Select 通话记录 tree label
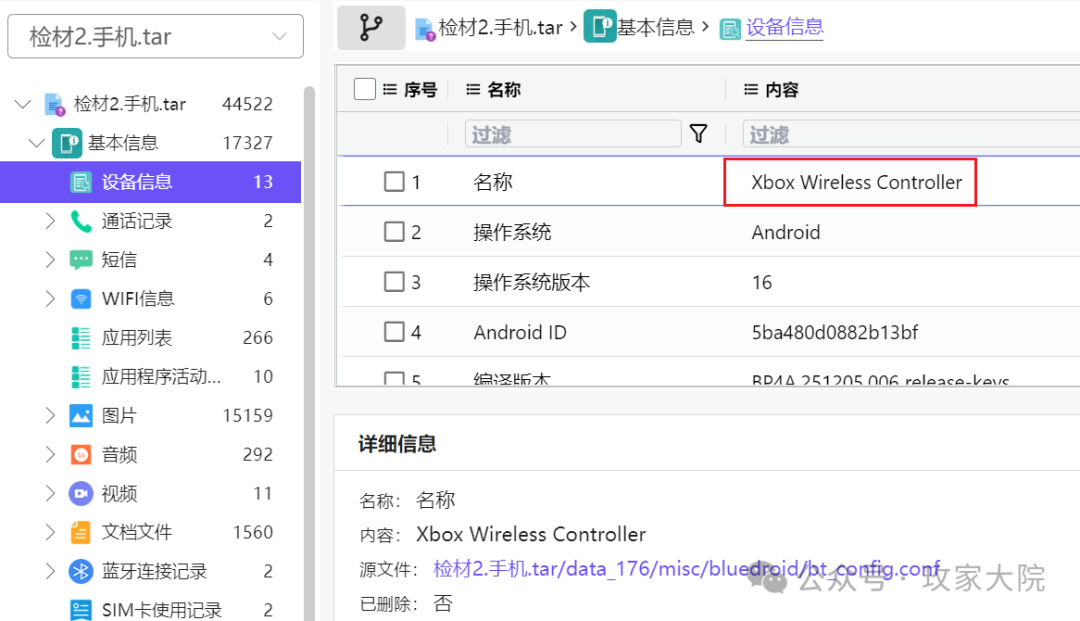The width and height of the screenshot is (1080, 621). click(136, 221)
